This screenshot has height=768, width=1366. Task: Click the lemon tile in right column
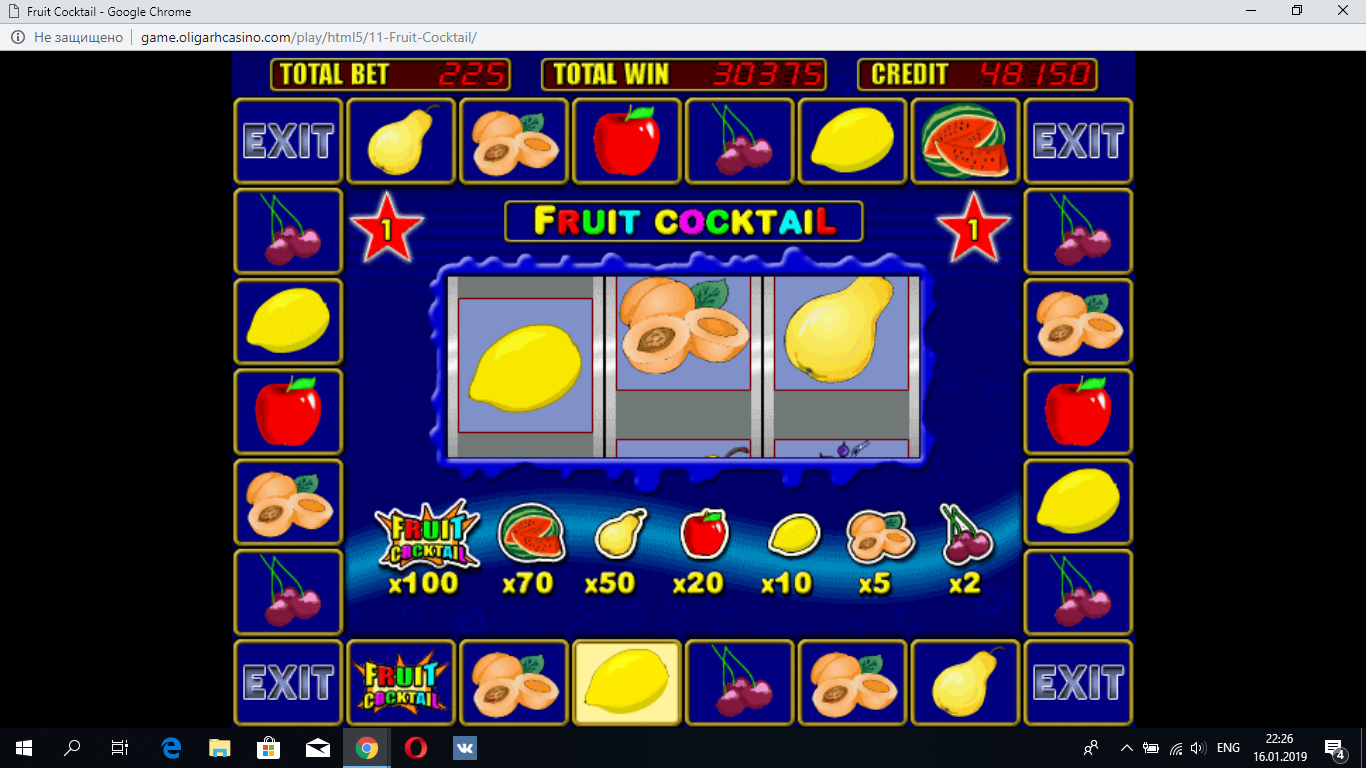[1078, 501]
